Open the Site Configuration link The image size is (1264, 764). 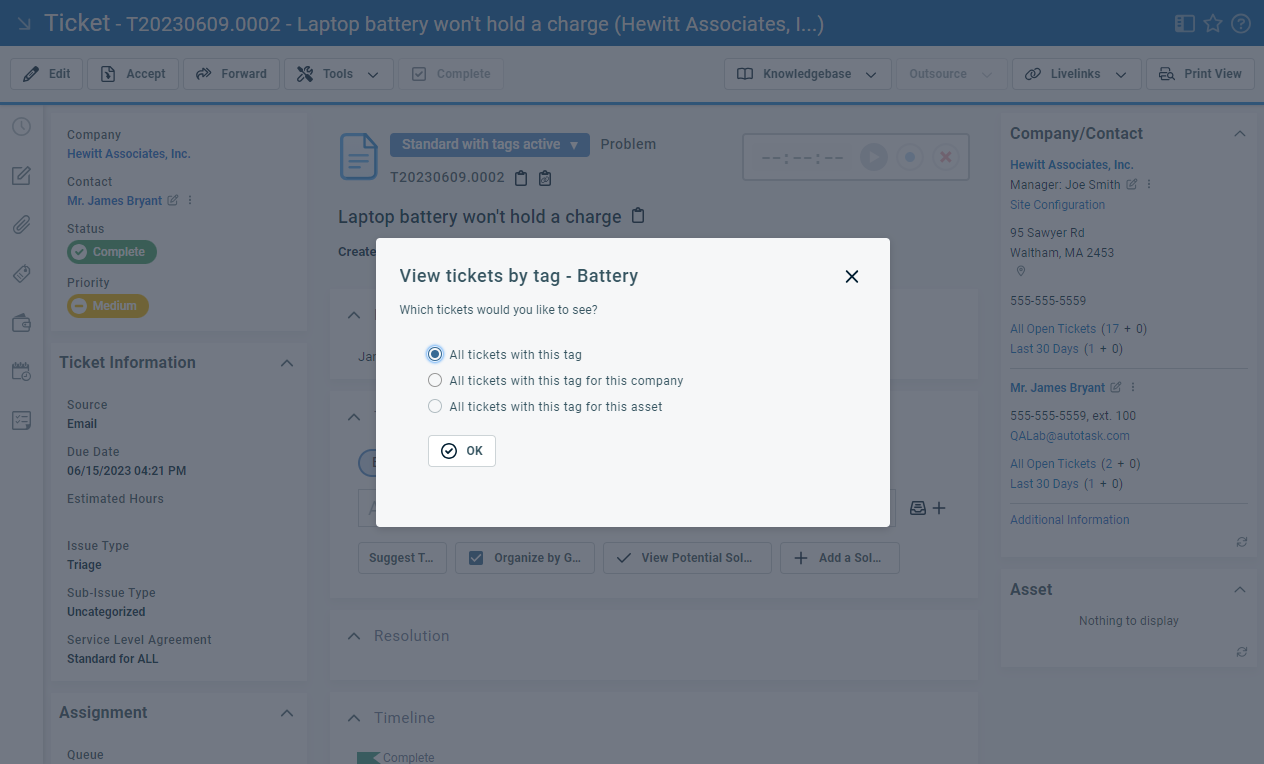click(1057, 205)
